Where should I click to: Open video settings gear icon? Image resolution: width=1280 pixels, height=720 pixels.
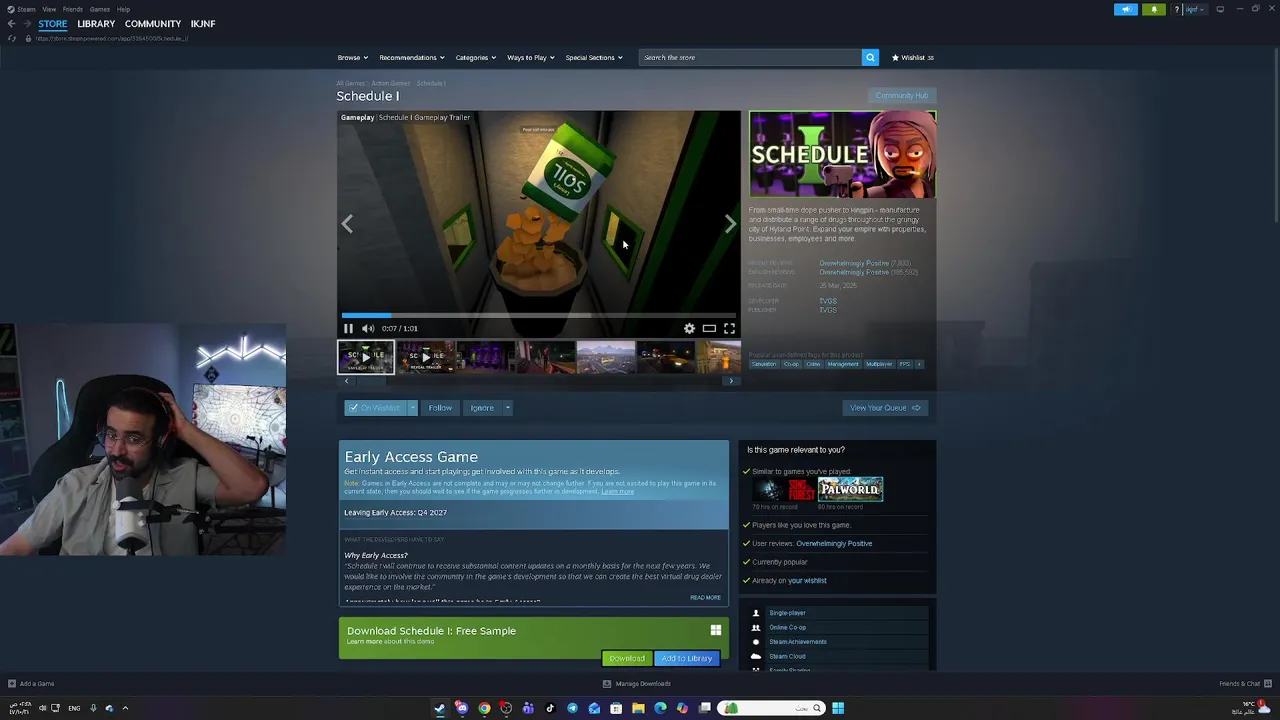(689, 328)
